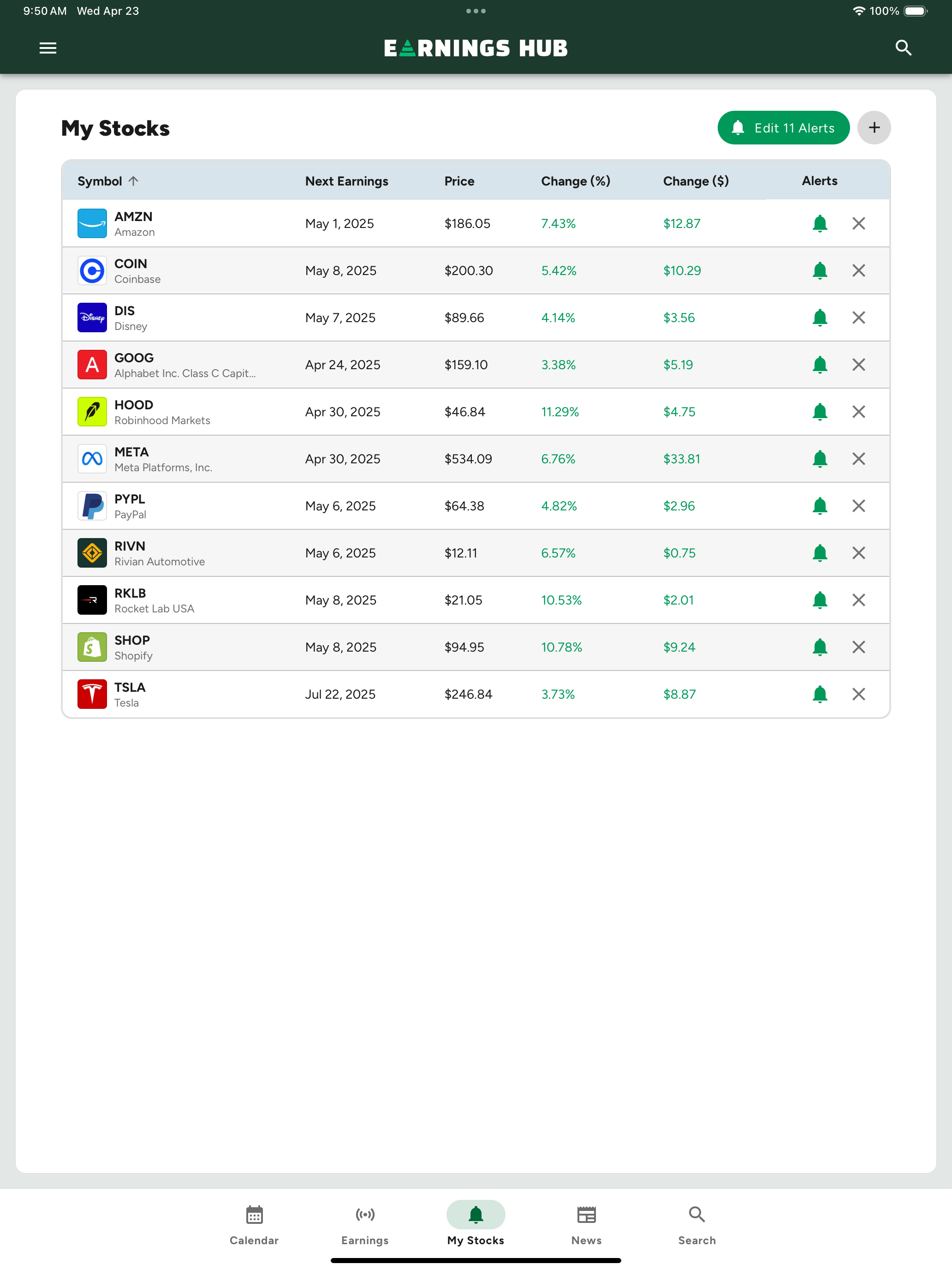The width and height of the screenshot is (952, 1270).
Task: Open the PayPal logo thumbnail
Action: pos(92,506)
